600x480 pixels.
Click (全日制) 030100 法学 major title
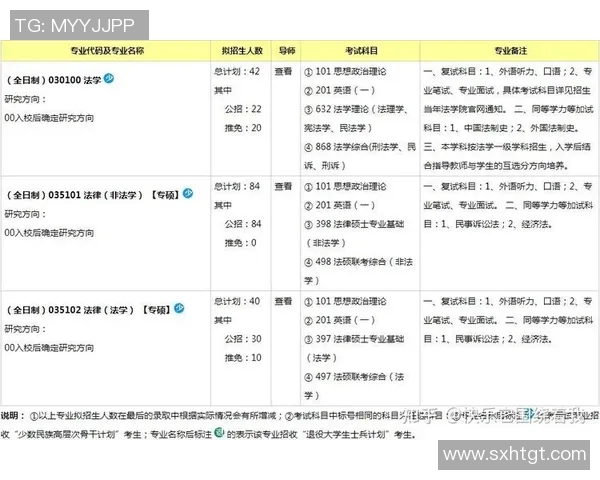point(54,80)
